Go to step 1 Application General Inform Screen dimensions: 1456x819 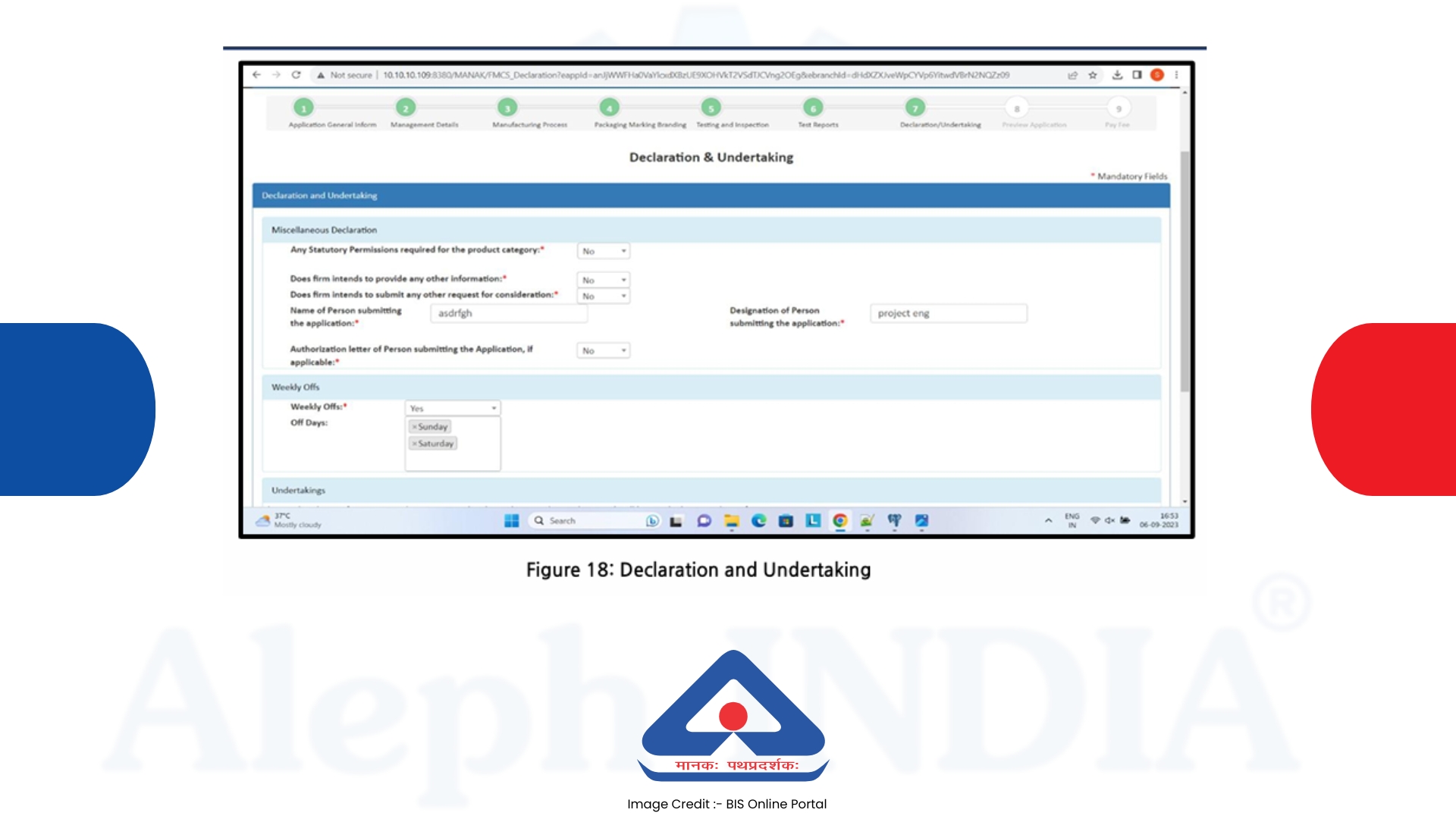(x=303, y=108)
